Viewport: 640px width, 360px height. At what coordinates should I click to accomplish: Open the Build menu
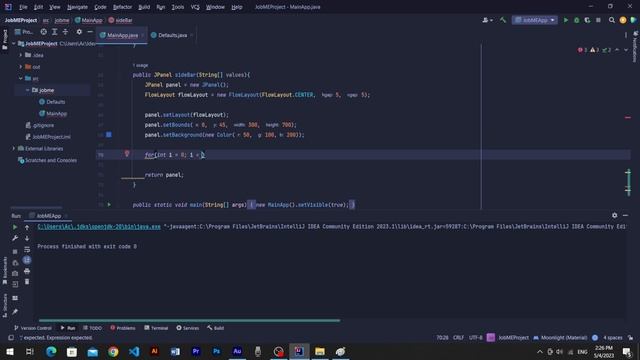click(144, 7)
